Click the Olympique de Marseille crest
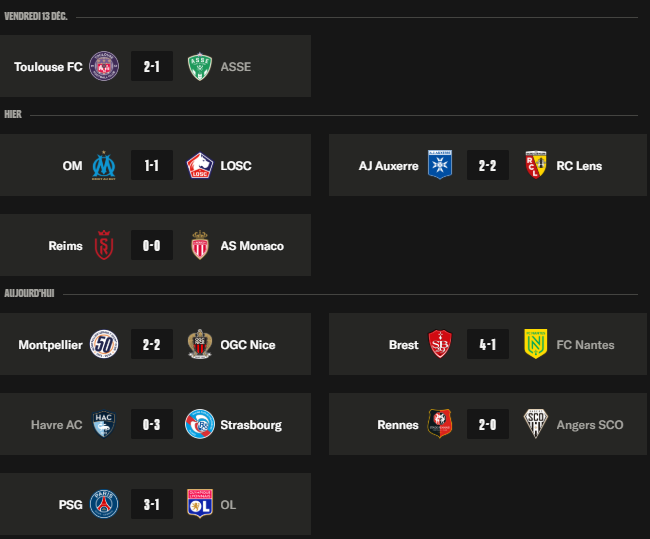This screenshot has width=650, height=539. tap(104, 166)
